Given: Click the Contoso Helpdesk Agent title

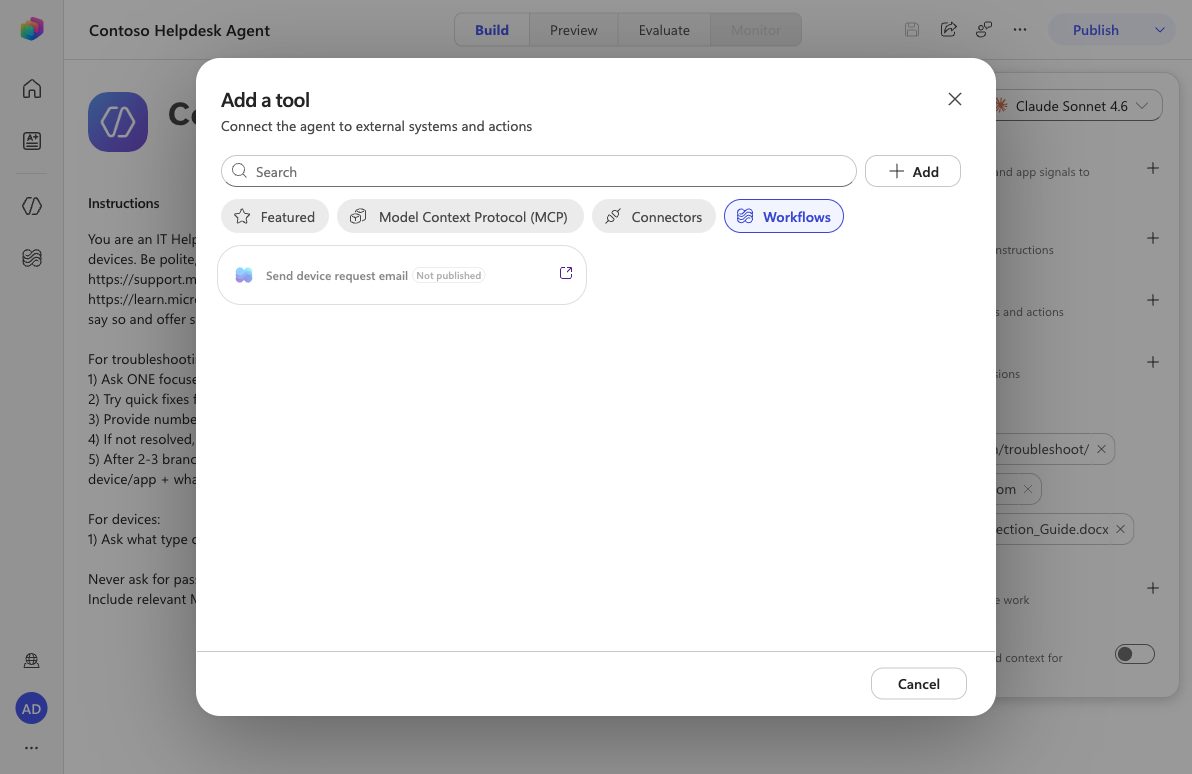Looking at the screenshot, I should 179,30.
